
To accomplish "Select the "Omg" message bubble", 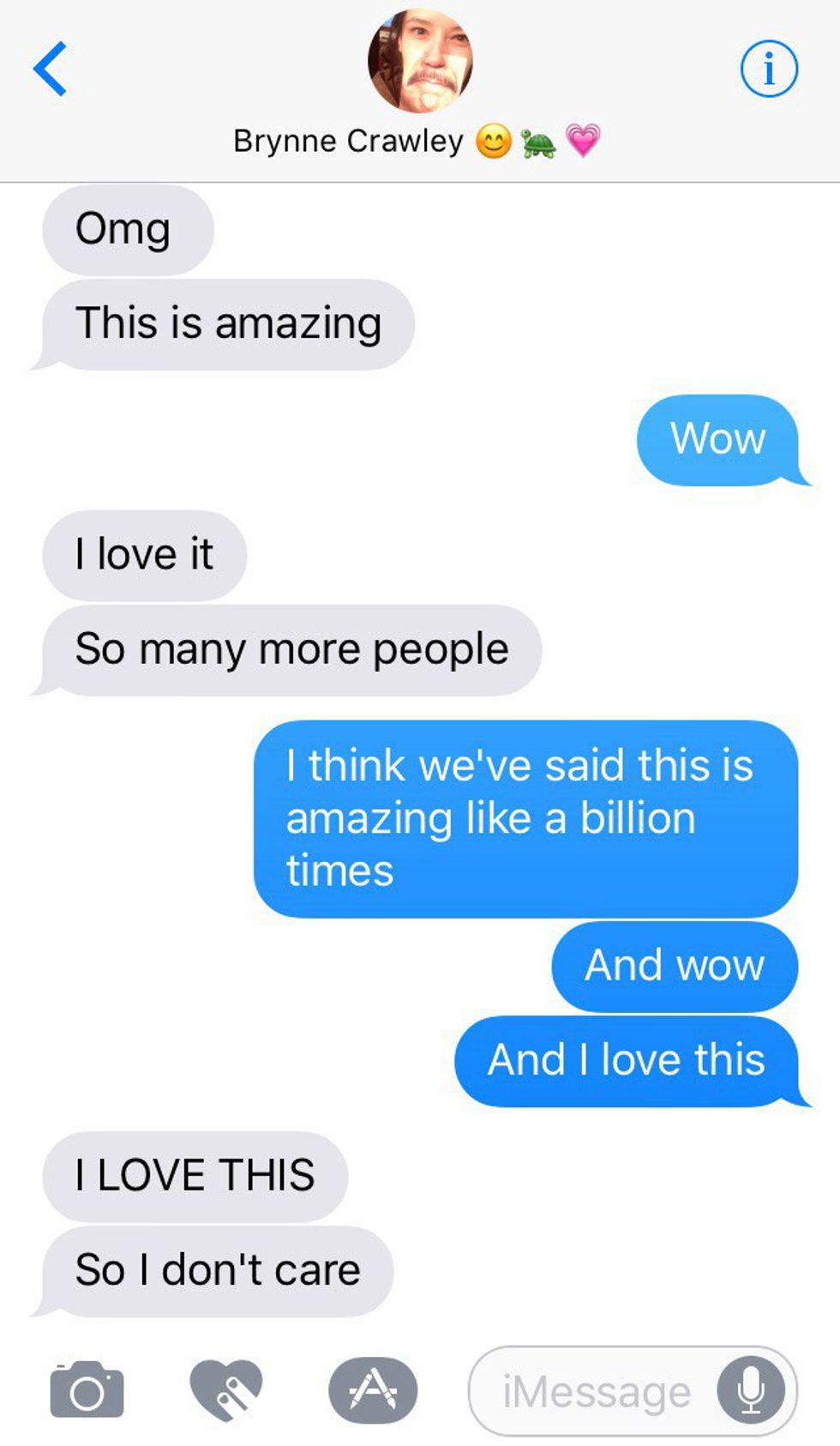I will 128,230.
